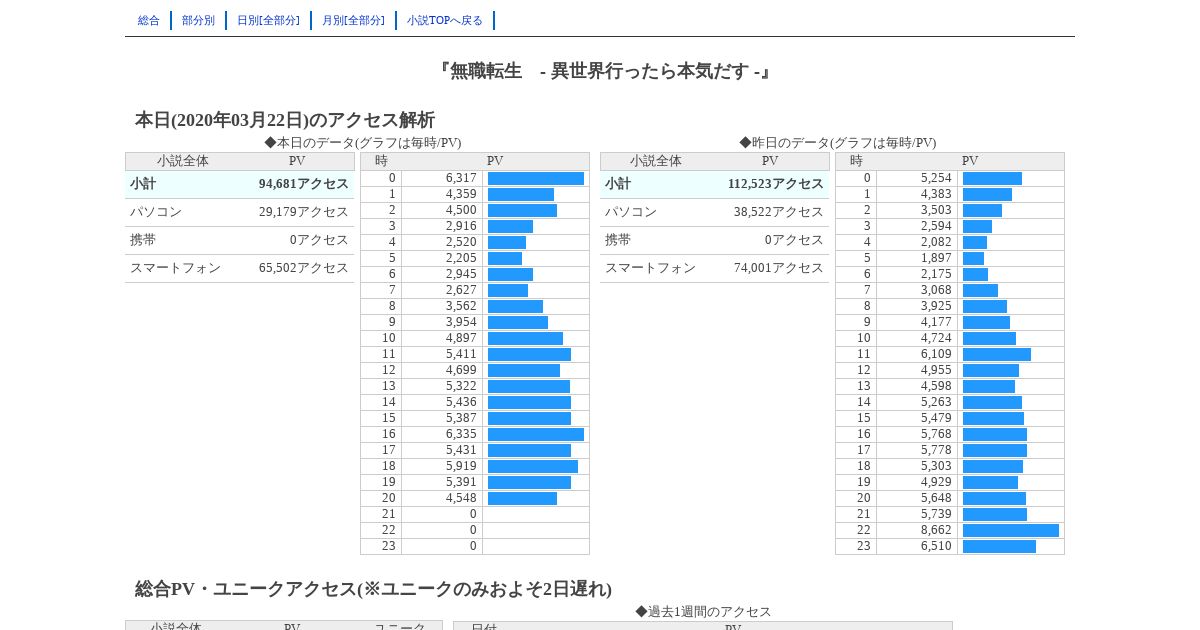Select today's hour 16 PV value 6,335
1200x630 pixels.
click(x=461, y=434)
